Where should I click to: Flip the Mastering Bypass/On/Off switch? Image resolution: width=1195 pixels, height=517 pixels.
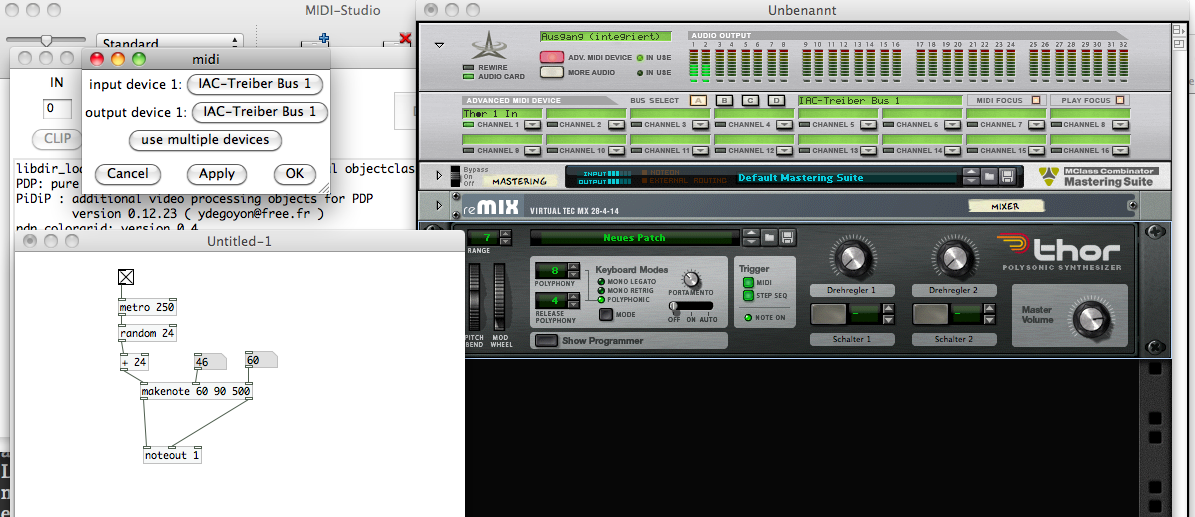point(455,177)
